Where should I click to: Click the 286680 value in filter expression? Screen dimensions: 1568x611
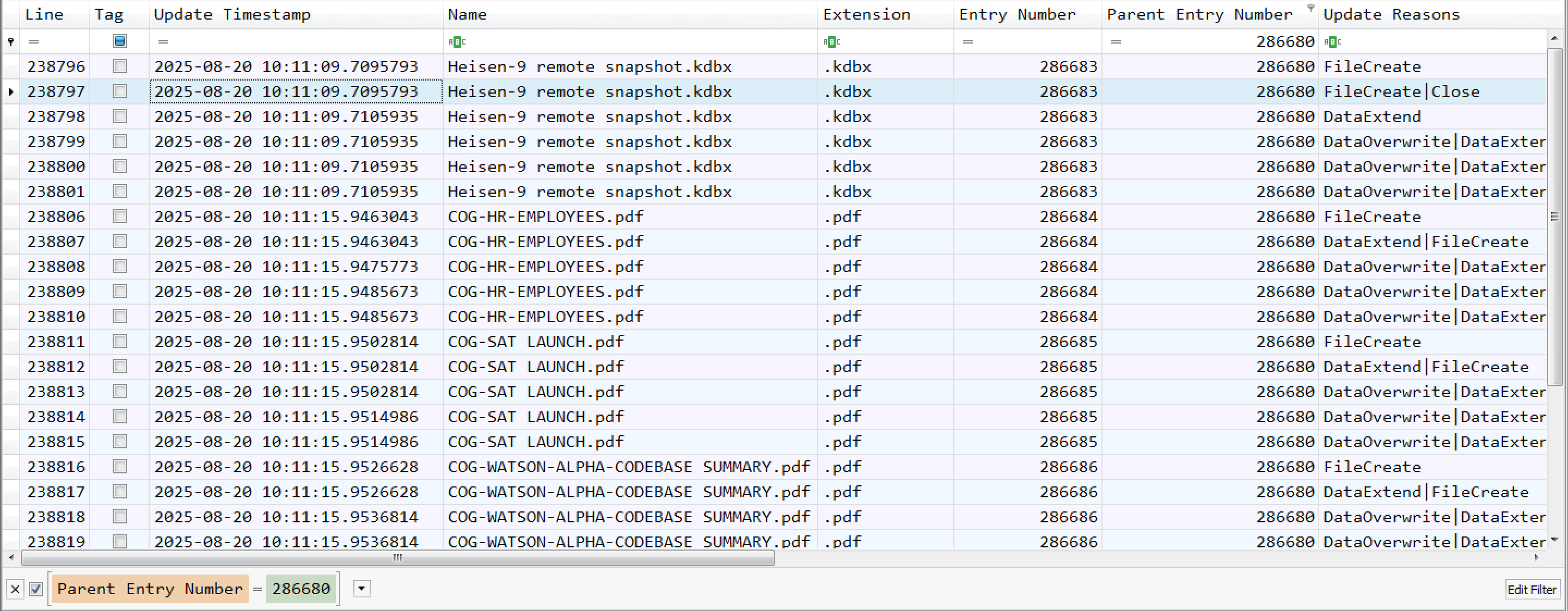click(x=301, y=589)
